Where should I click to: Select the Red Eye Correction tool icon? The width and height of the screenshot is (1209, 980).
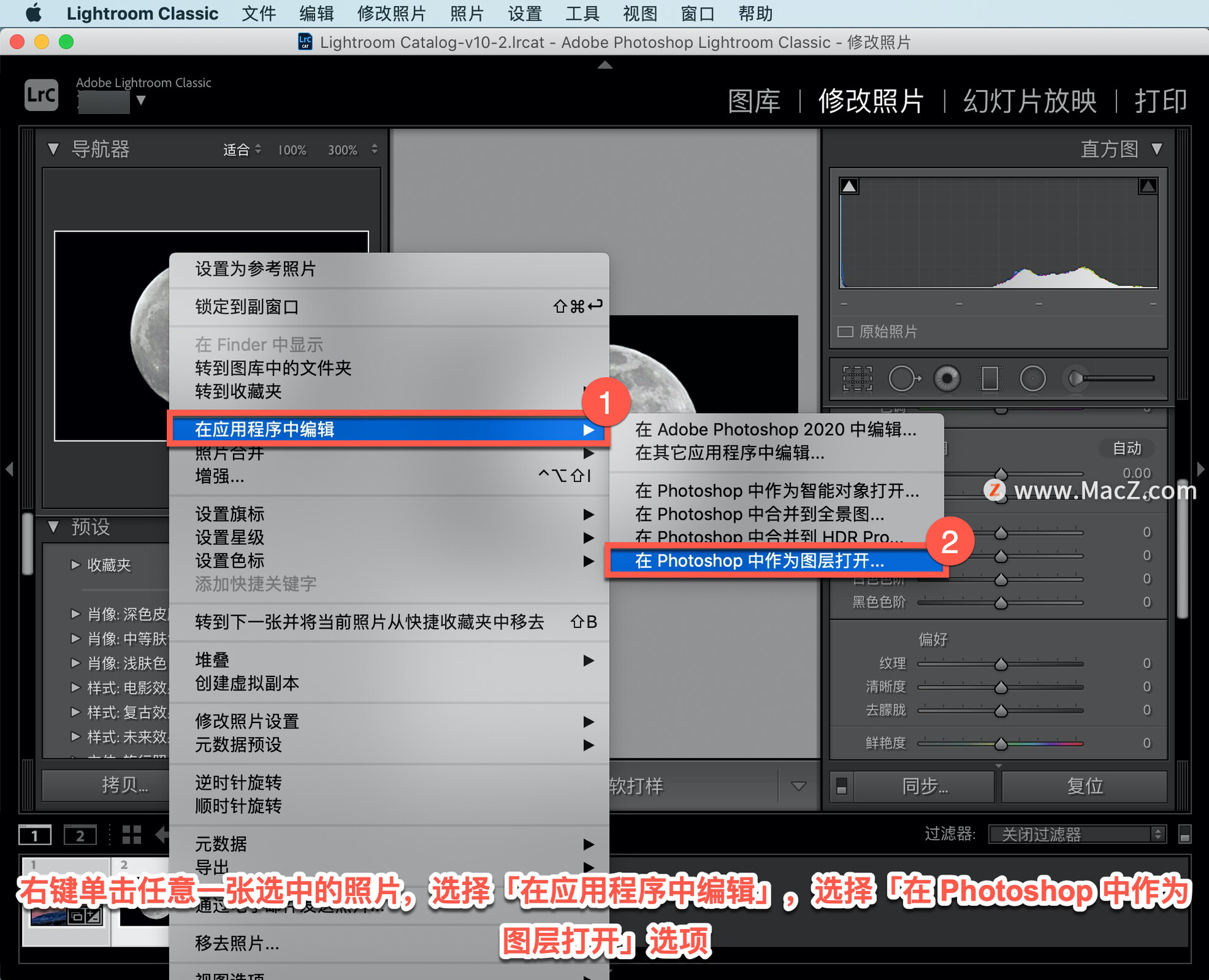pyautogui.click(x=947, y=379)
